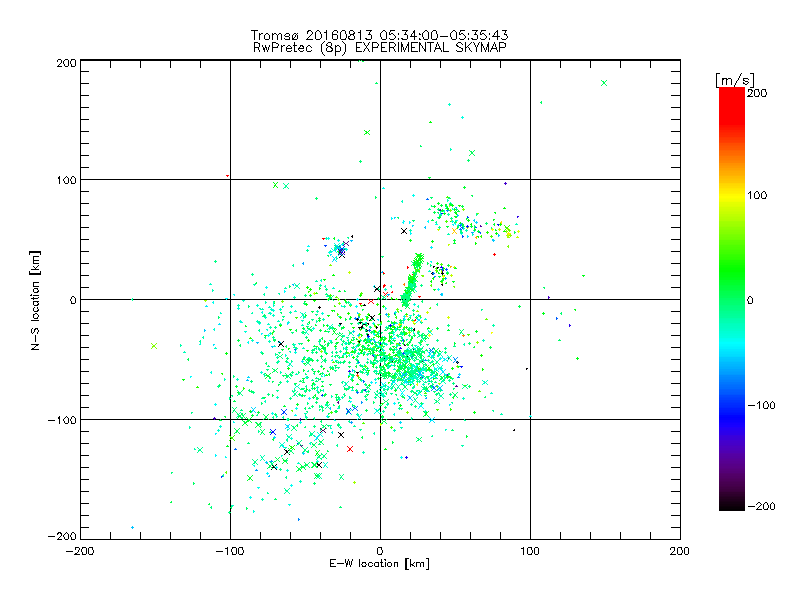Click the "[m/s]" colorbar unit label

[x=734, y=80]
